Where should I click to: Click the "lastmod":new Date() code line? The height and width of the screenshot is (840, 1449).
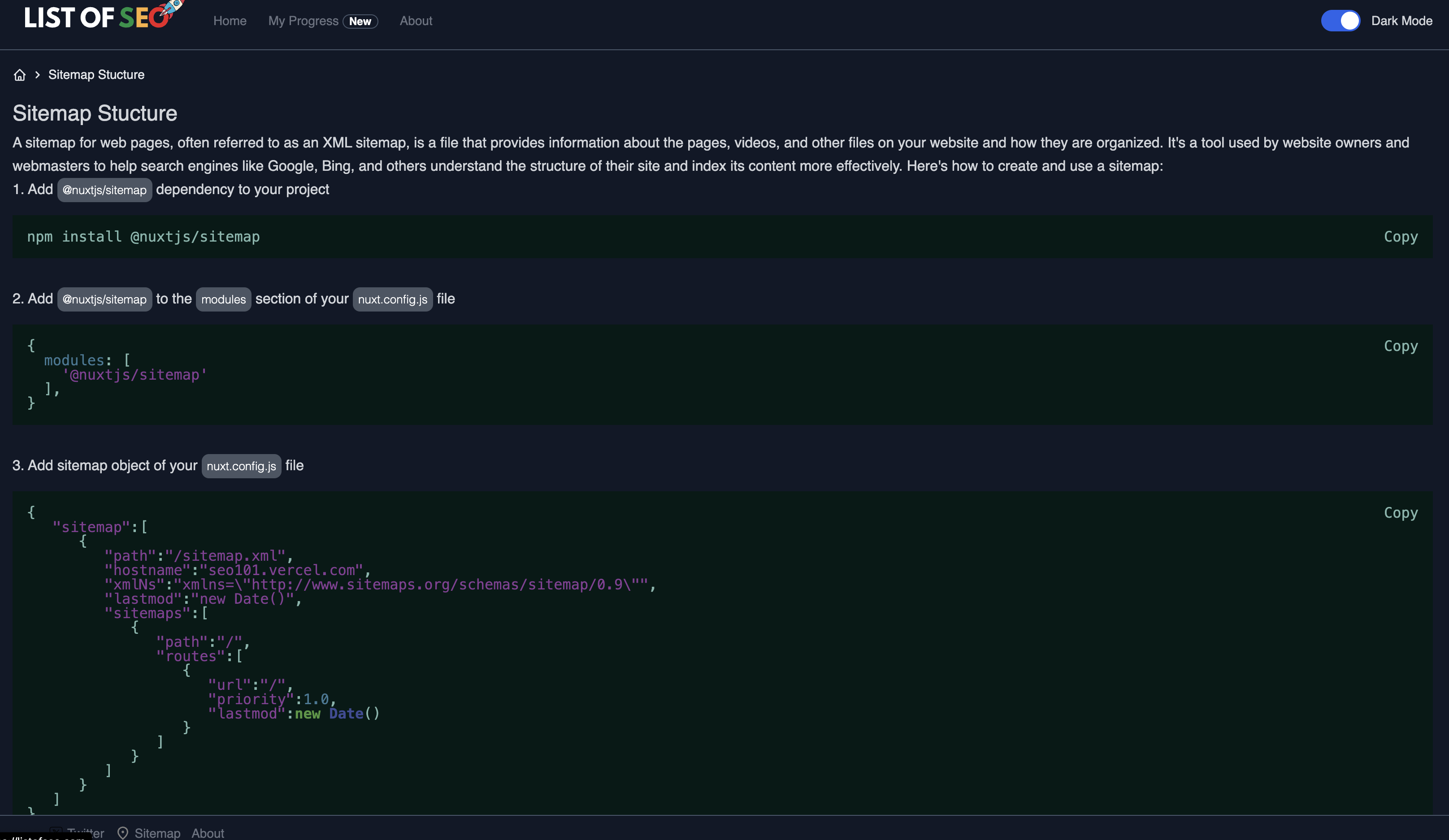click(x=294, y=713)
